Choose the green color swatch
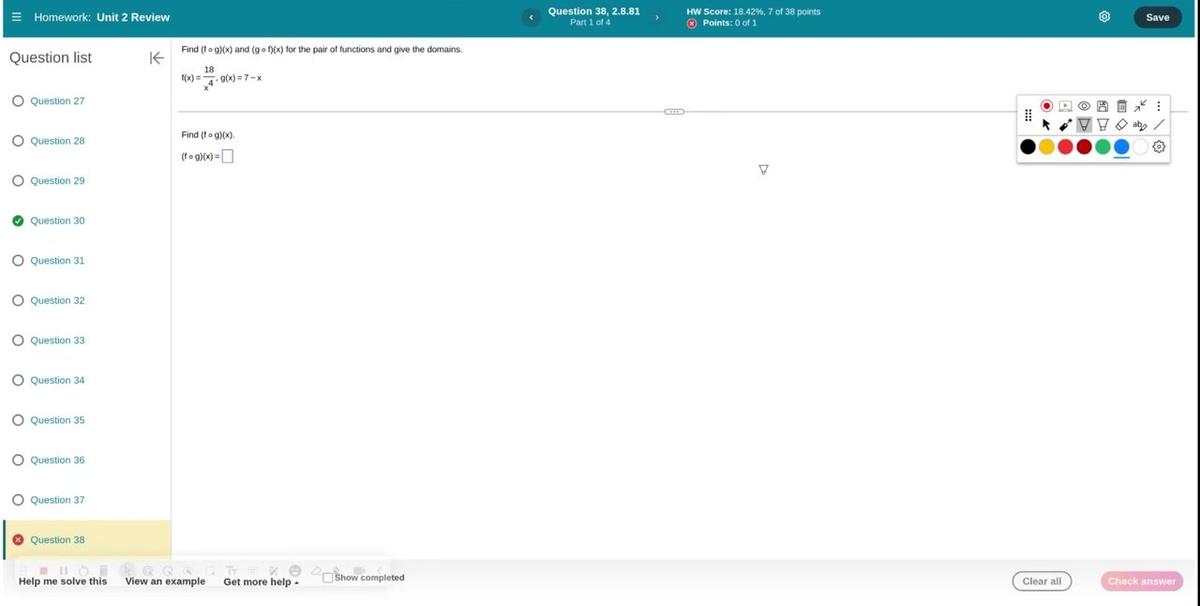This screenshot has width=1200, height=606. (1103, 147)
